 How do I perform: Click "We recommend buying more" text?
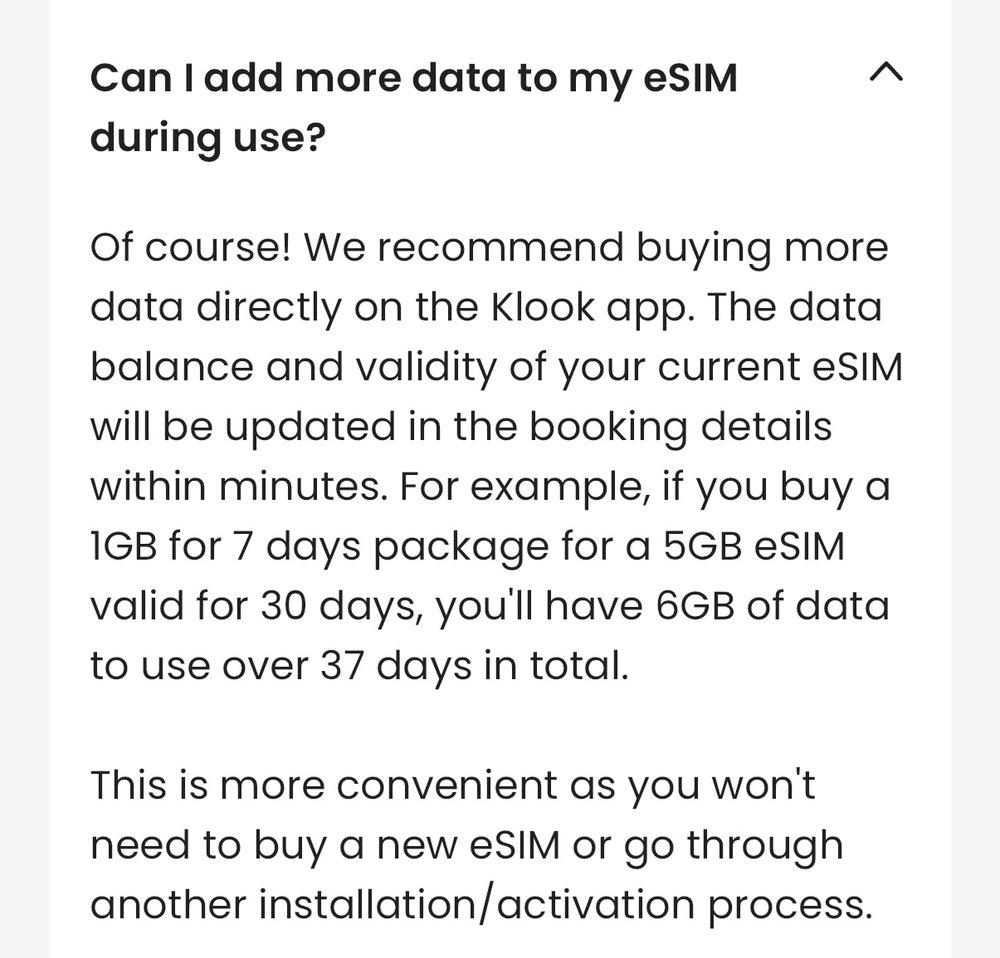(x=596, y=246)
